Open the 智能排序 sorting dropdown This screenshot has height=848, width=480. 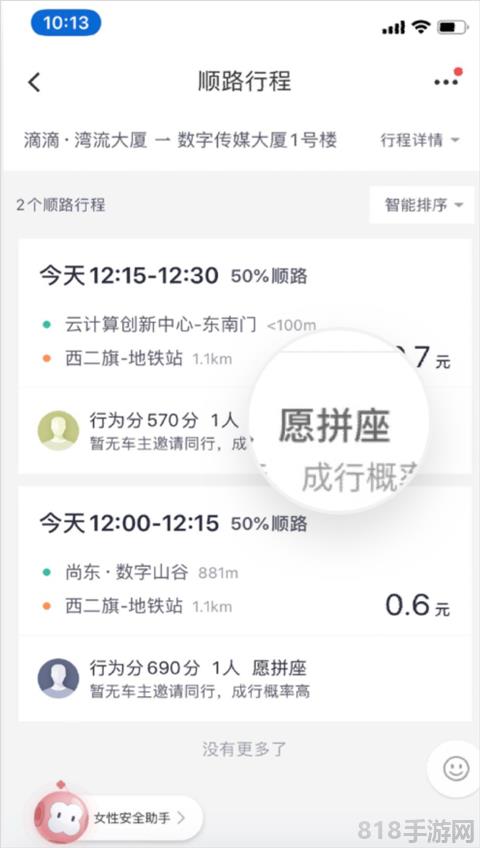[423, 205]
